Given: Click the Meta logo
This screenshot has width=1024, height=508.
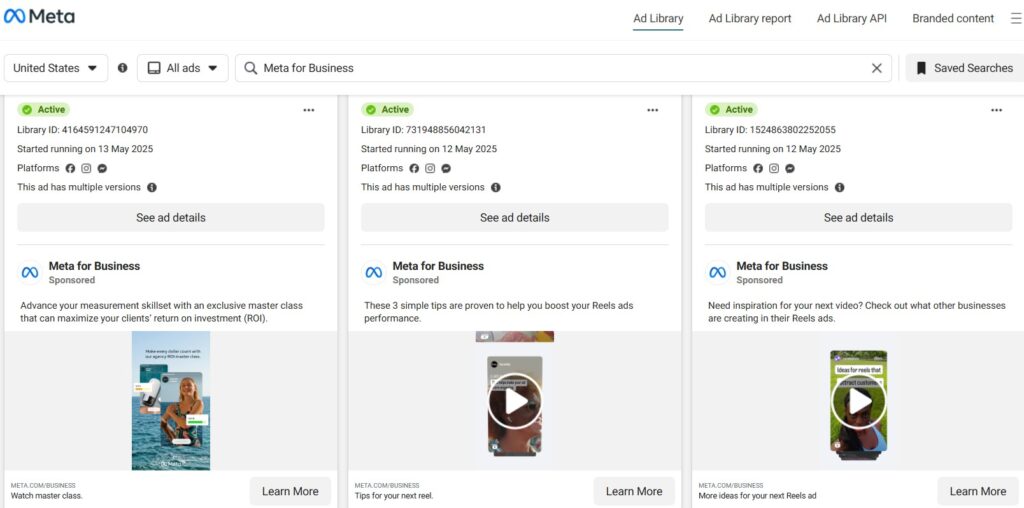Looking at the screenshot, I should pyautogui.click(x=39, y=16).
